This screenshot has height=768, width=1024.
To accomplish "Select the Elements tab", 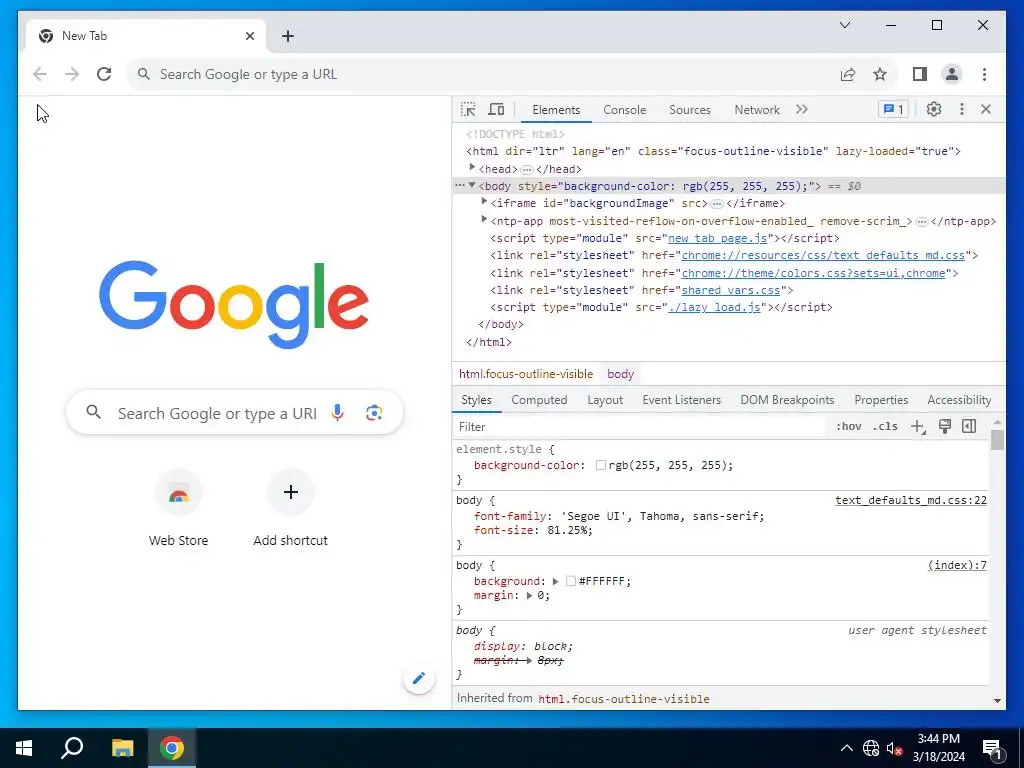I will (x=556, y=110).
